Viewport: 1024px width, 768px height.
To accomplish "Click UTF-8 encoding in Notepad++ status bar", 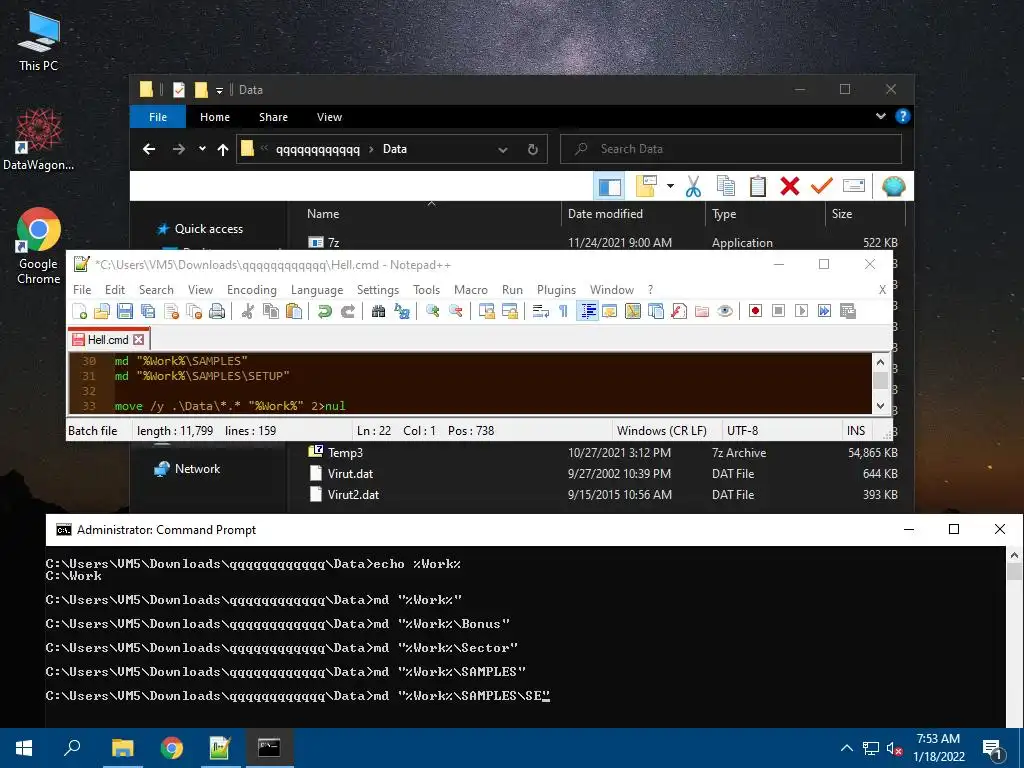I will point(743,431).
